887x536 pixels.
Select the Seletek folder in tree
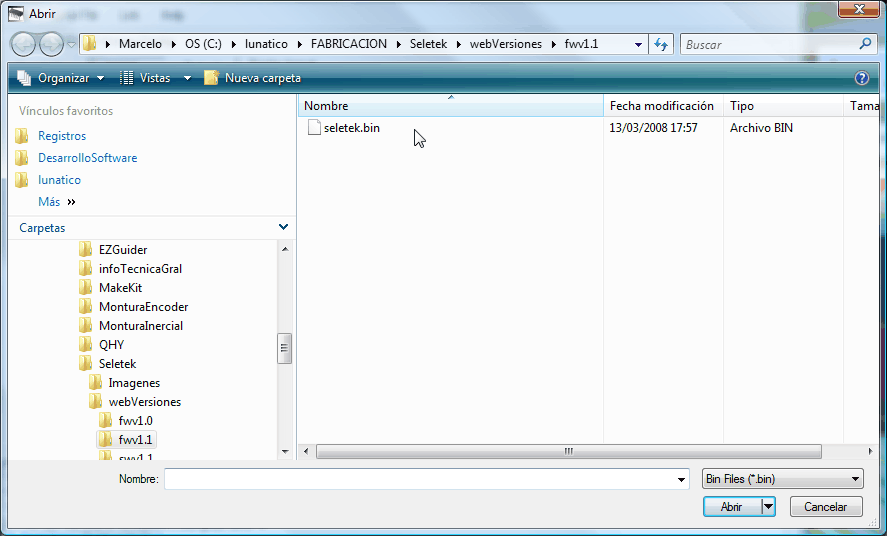click(117, 364)
